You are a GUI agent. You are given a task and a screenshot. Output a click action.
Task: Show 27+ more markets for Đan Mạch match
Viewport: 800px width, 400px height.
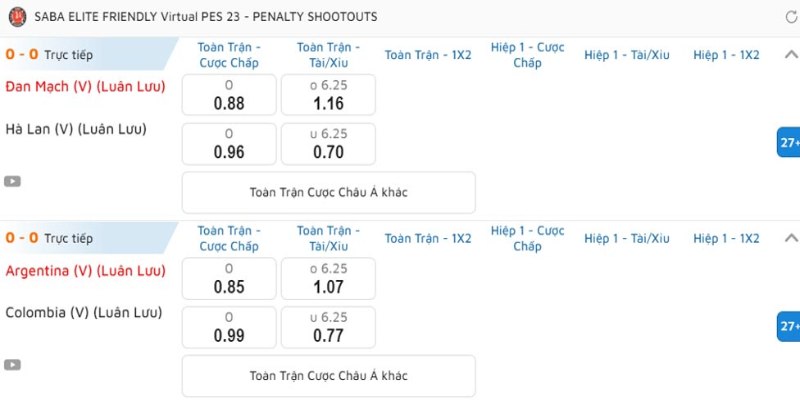pyautogui.click(x=789, y=142)
